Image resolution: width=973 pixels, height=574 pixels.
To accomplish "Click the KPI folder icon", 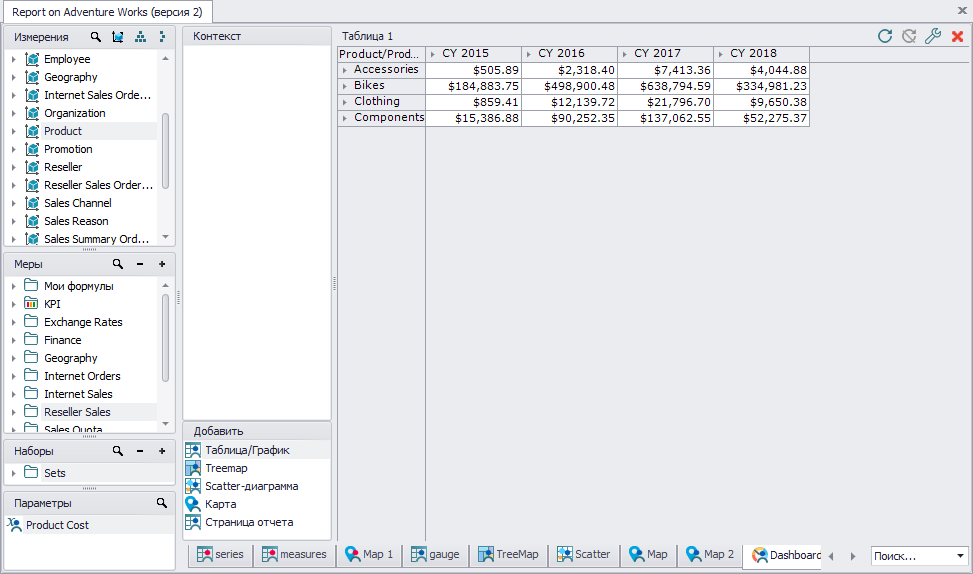I will click(x=31, y=303).
